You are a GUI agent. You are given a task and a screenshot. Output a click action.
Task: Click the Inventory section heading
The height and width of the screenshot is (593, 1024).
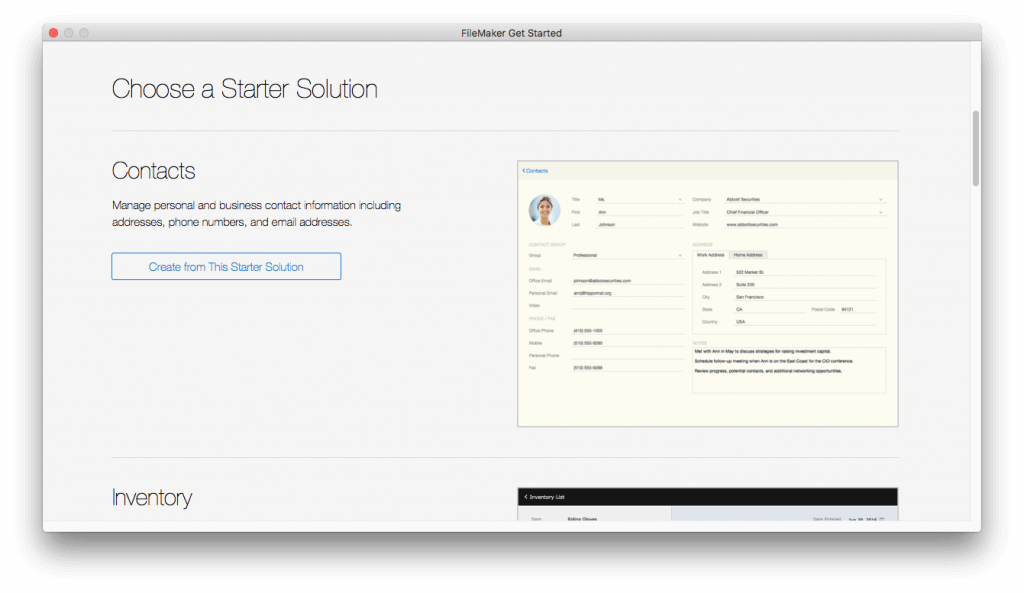coord(152,497)
